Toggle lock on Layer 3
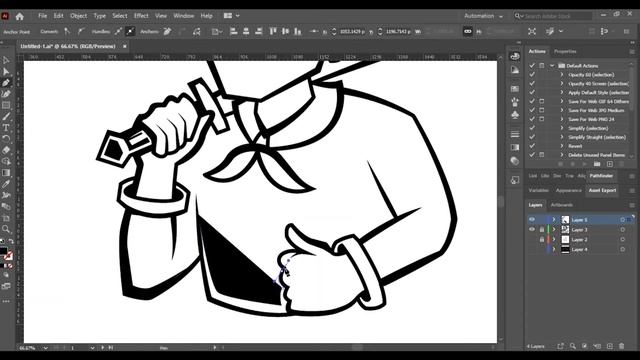 [x=542, y=229]
